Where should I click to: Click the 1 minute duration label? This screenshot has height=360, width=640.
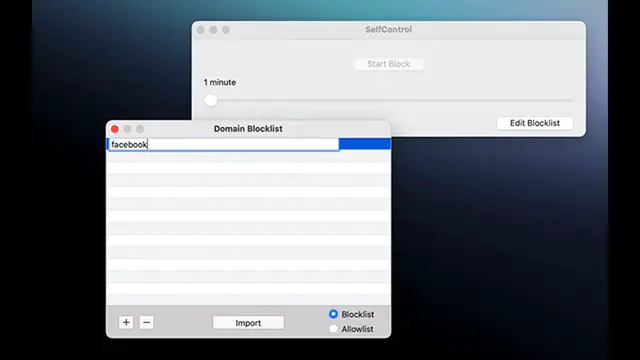pyautogui.click(x=220, y=82)
